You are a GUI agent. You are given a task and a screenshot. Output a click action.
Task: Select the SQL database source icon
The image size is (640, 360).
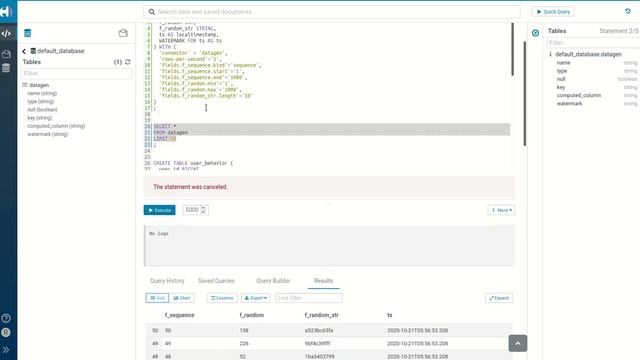[27, 33]
